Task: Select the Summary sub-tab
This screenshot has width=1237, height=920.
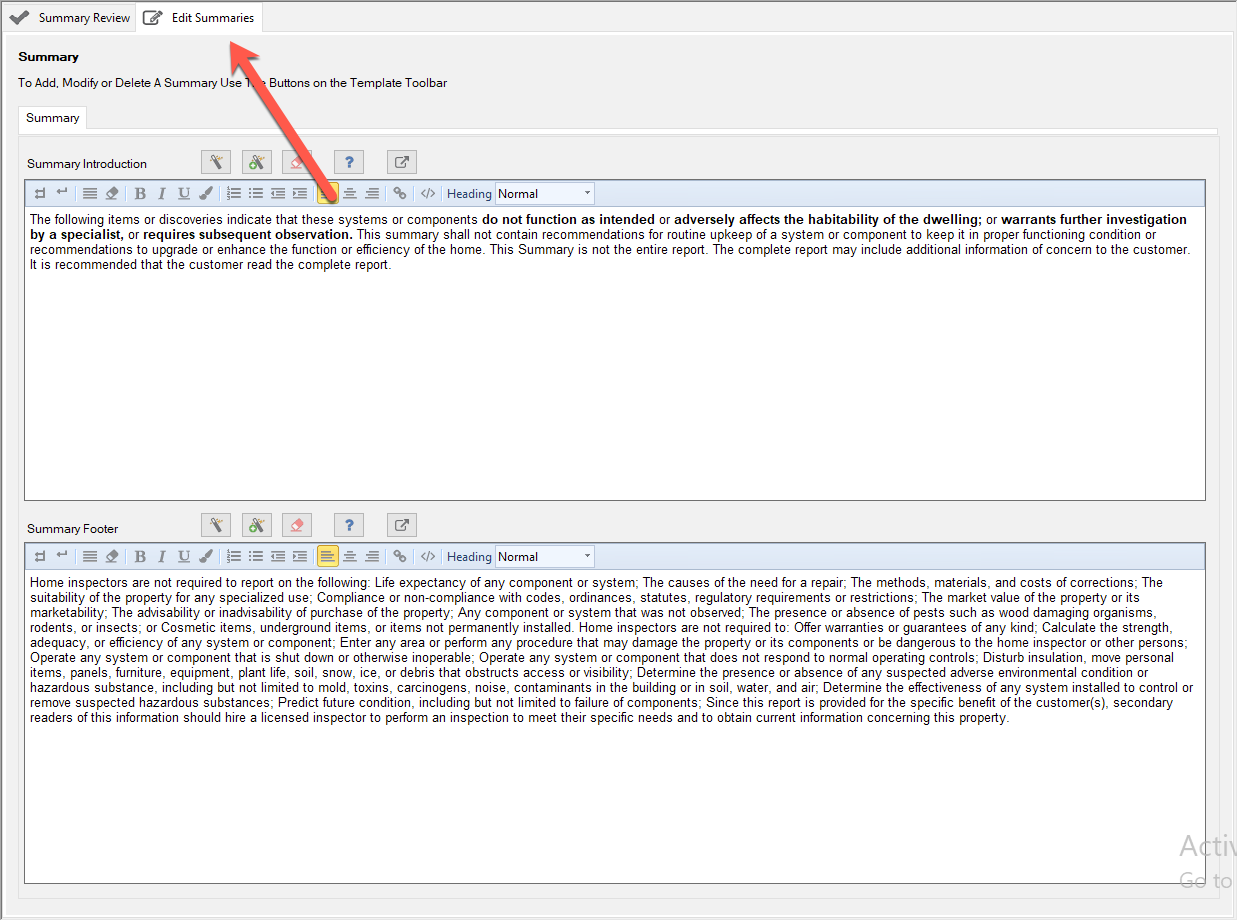Action: tap(53, 118)
